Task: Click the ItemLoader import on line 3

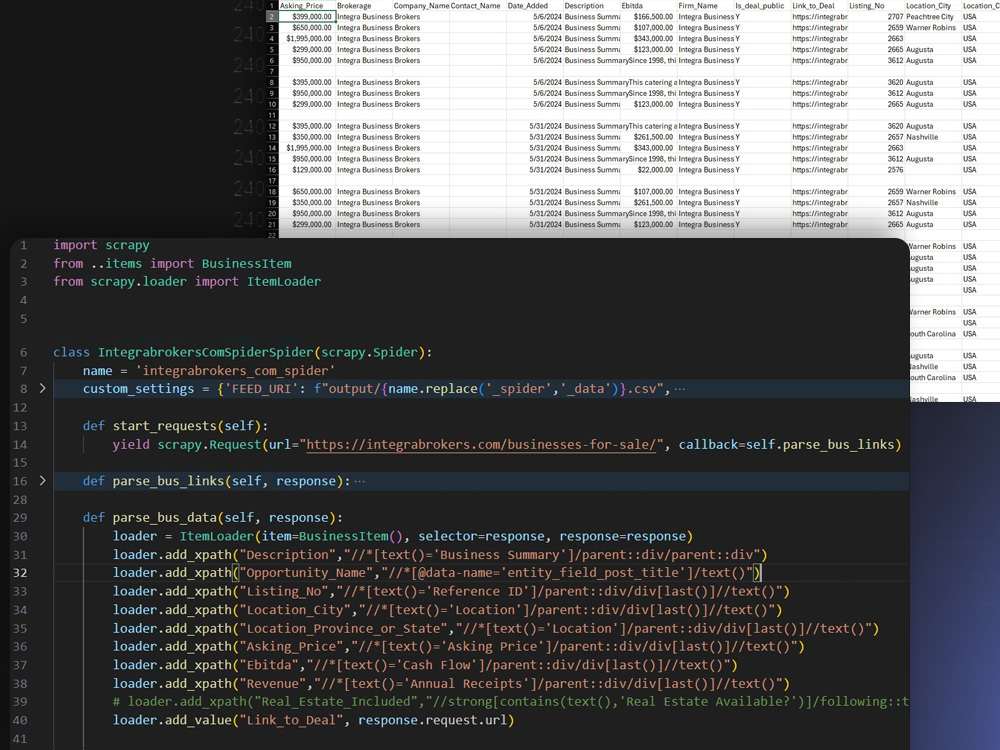Action: (284, 281)
